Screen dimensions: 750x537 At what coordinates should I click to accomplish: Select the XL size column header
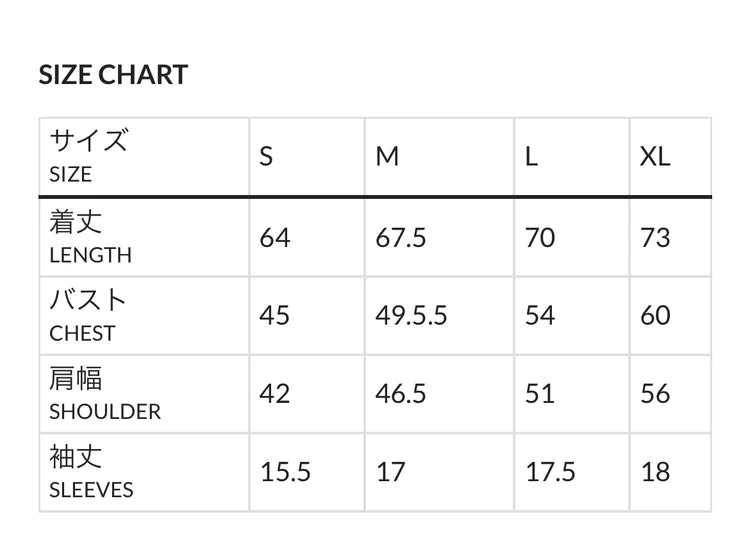[655, 157]
